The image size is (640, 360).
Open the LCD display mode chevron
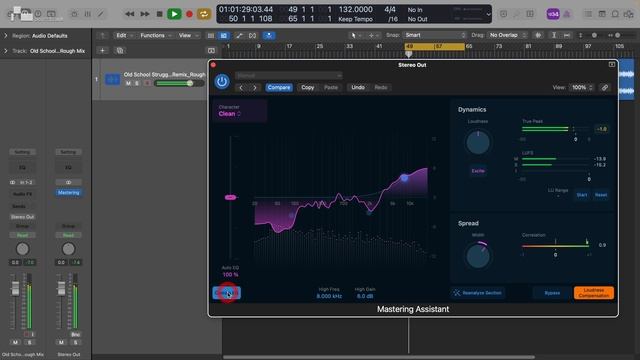point(488,14)
